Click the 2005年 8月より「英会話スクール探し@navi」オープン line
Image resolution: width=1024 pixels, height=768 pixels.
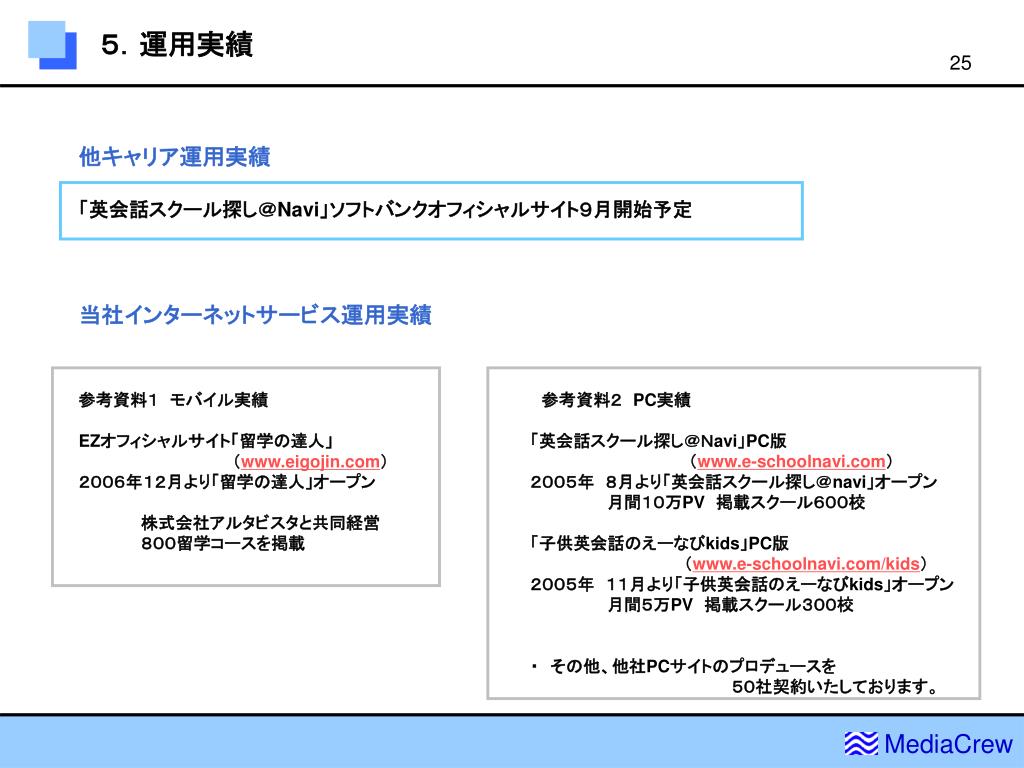[733, 482]
